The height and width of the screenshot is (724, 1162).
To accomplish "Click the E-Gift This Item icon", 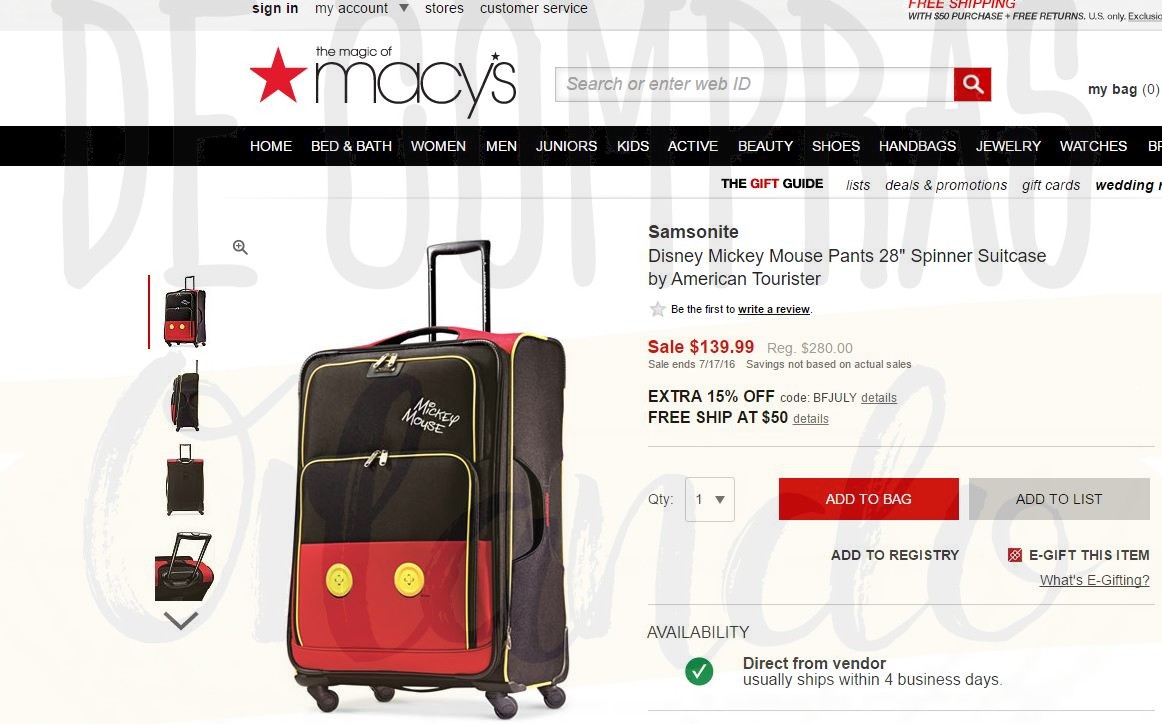I will click(x=1015, y=555).
